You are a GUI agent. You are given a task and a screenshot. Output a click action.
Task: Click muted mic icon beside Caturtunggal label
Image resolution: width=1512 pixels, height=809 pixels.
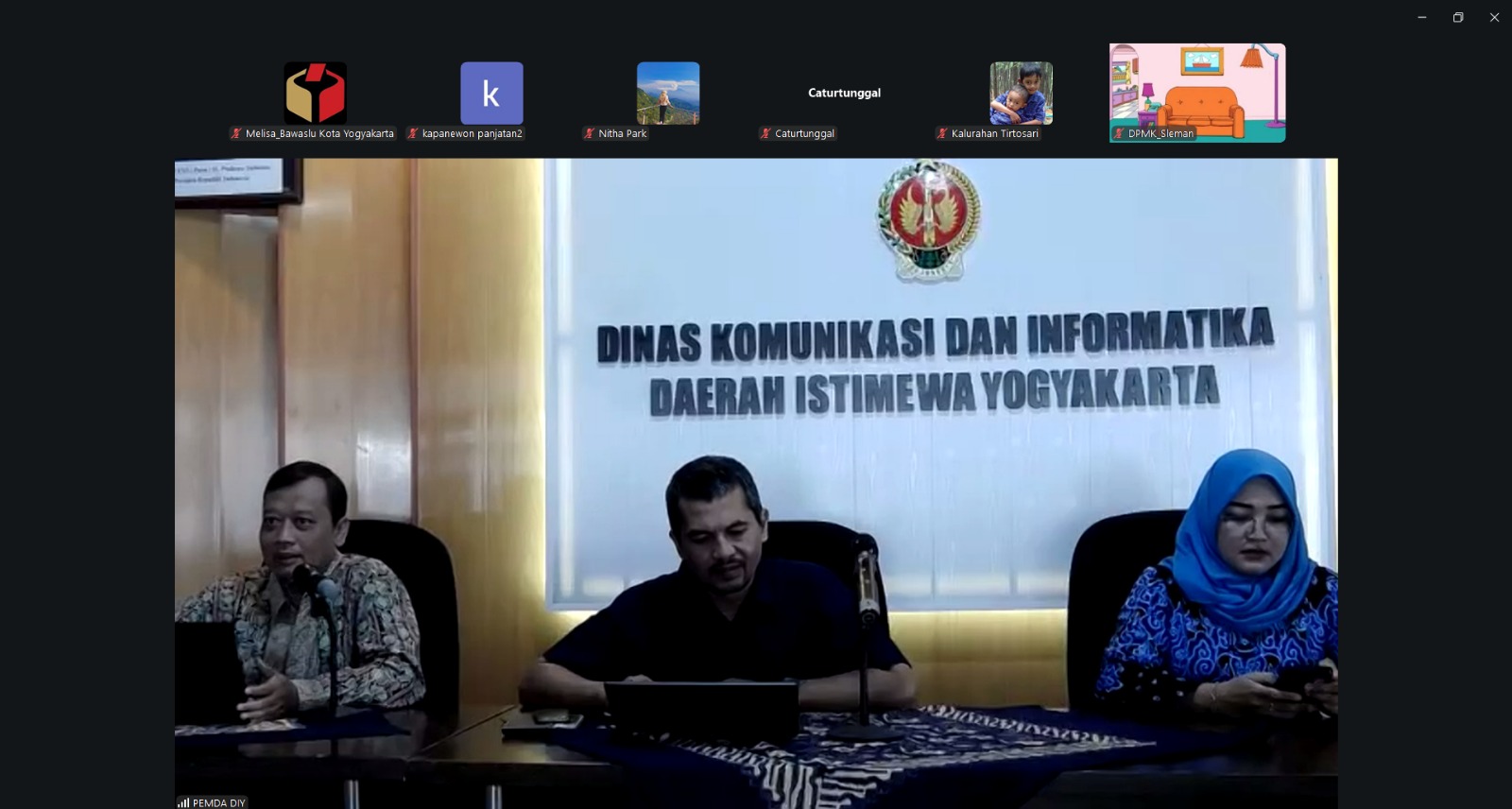click(x=765, y=133)
